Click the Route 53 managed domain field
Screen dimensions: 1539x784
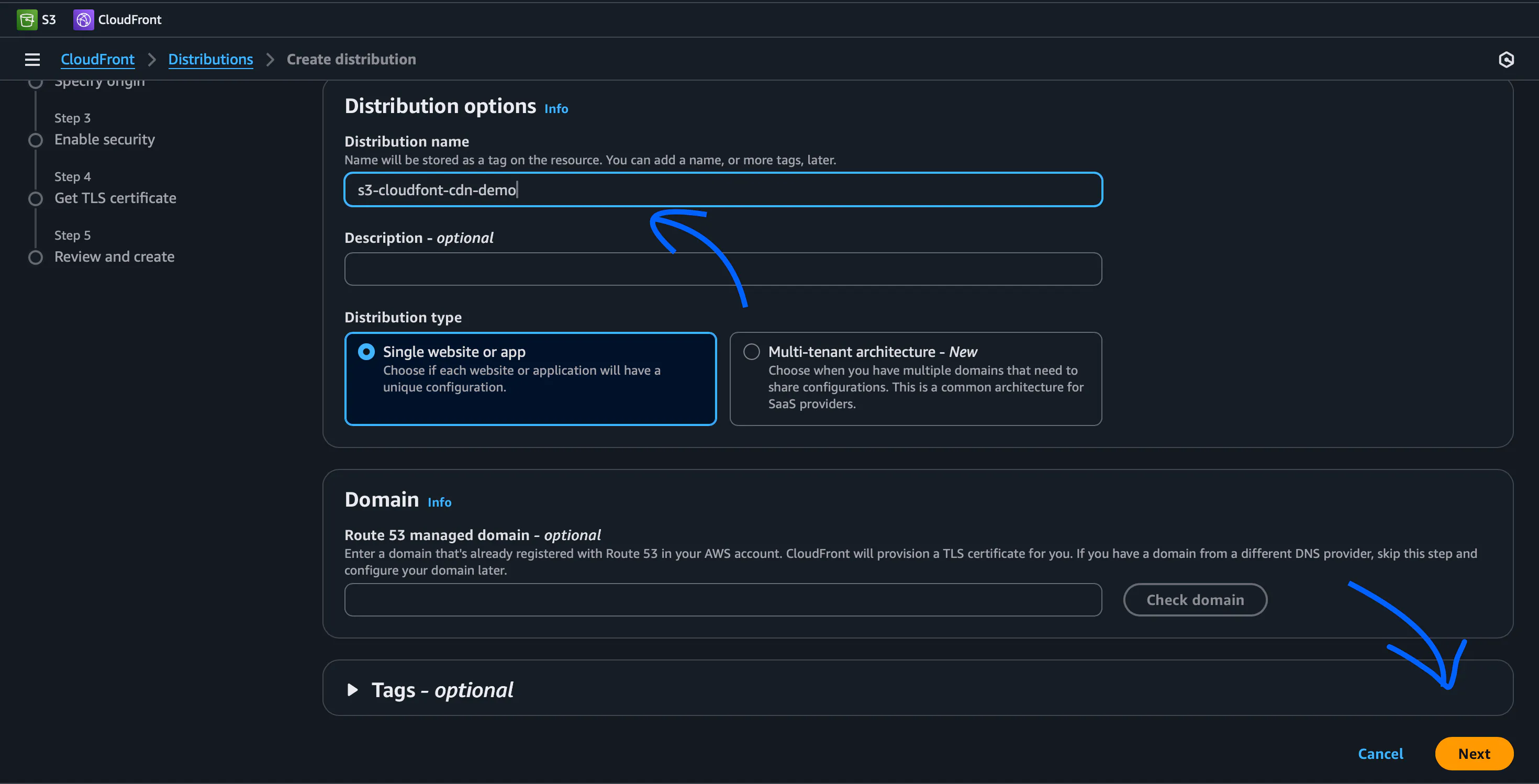click(723, 599)
